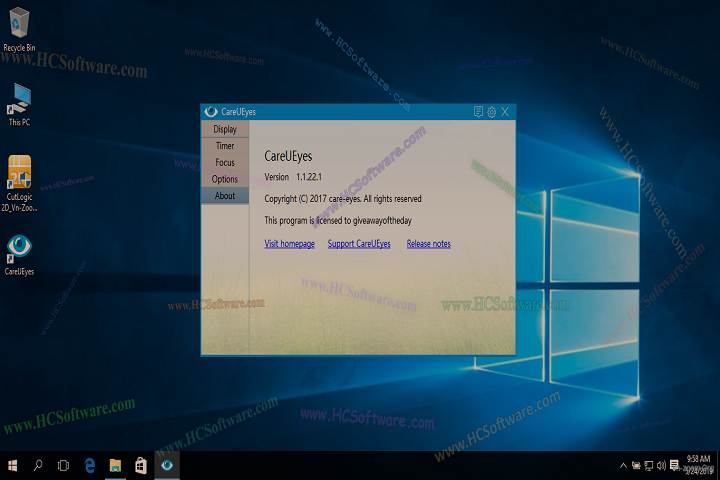Open Microsoft Store from taskbar
The image size is (720, 480).
coord(141,466)
